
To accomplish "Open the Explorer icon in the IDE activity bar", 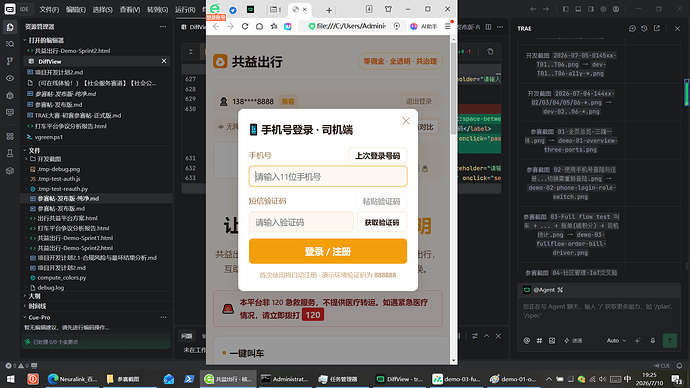I will pyautogui.click(x=10, y=27).
